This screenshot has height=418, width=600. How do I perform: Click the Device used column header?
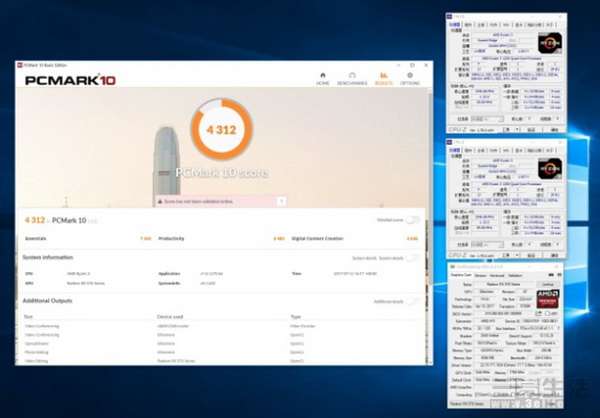pyautogui.click(x=170, y=317)
